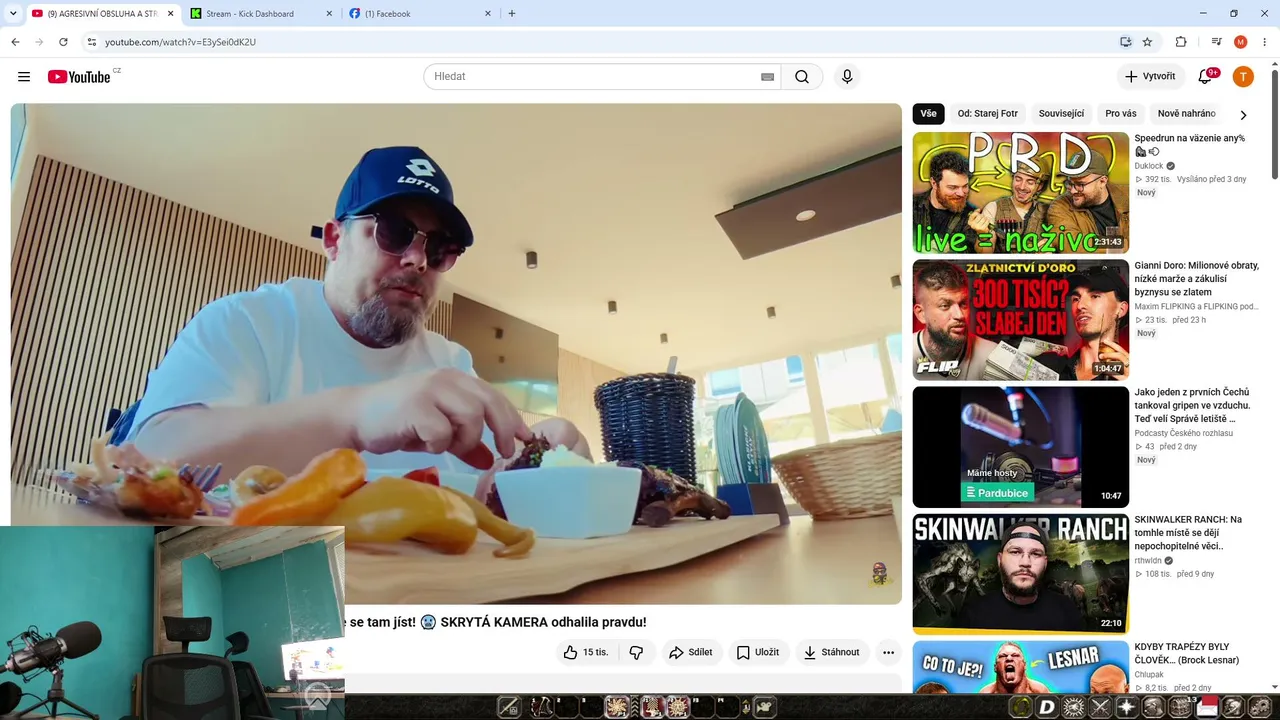1280x720 pixels.
Task: Click the Vytvořit create button
Action: point(1150,77)
